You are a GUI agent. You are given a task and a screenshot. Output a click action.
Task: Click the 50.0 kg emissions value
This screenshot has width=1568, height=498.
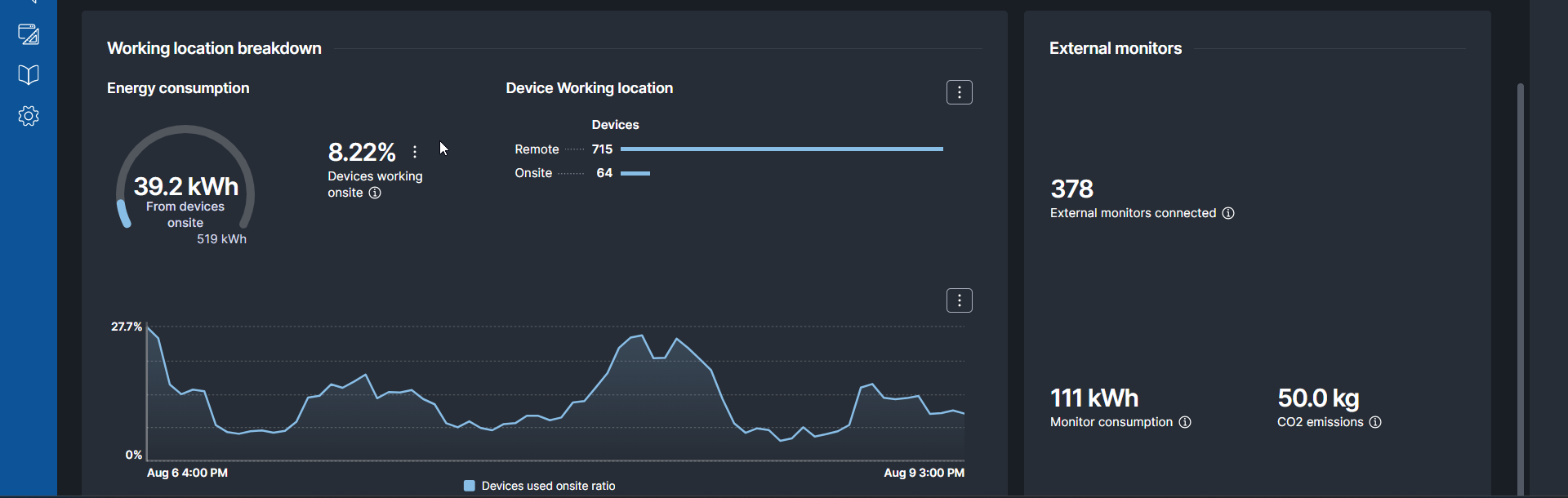(x=1318, y=398)
